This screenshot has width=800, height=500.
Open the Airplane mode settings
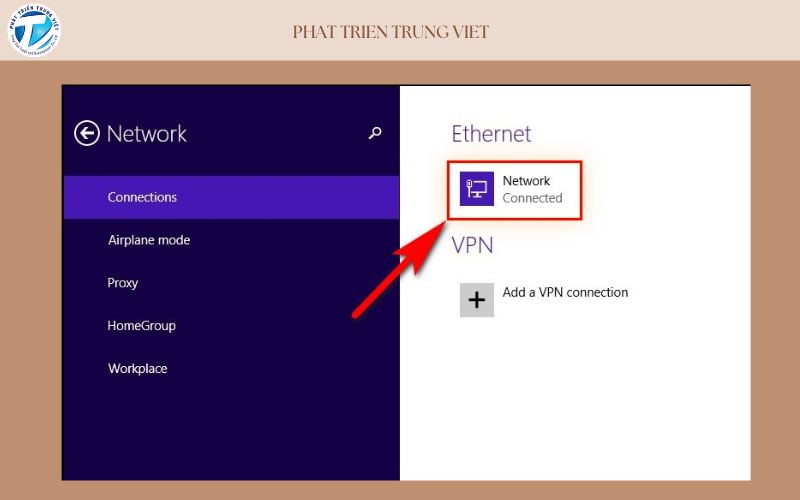tap(149, 240)
